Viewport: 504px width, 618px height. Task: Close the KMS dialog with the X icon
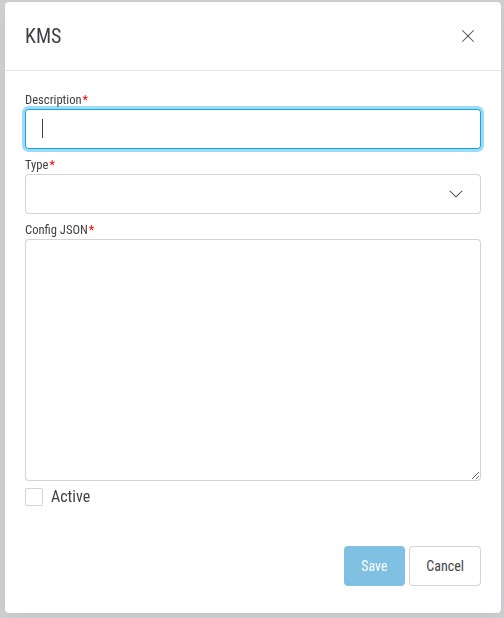[x=468, y=36]
